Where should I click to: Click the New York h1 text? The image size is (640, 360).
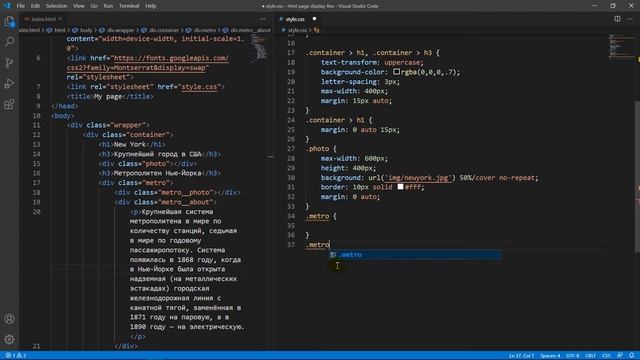click(x=130, y=144)
